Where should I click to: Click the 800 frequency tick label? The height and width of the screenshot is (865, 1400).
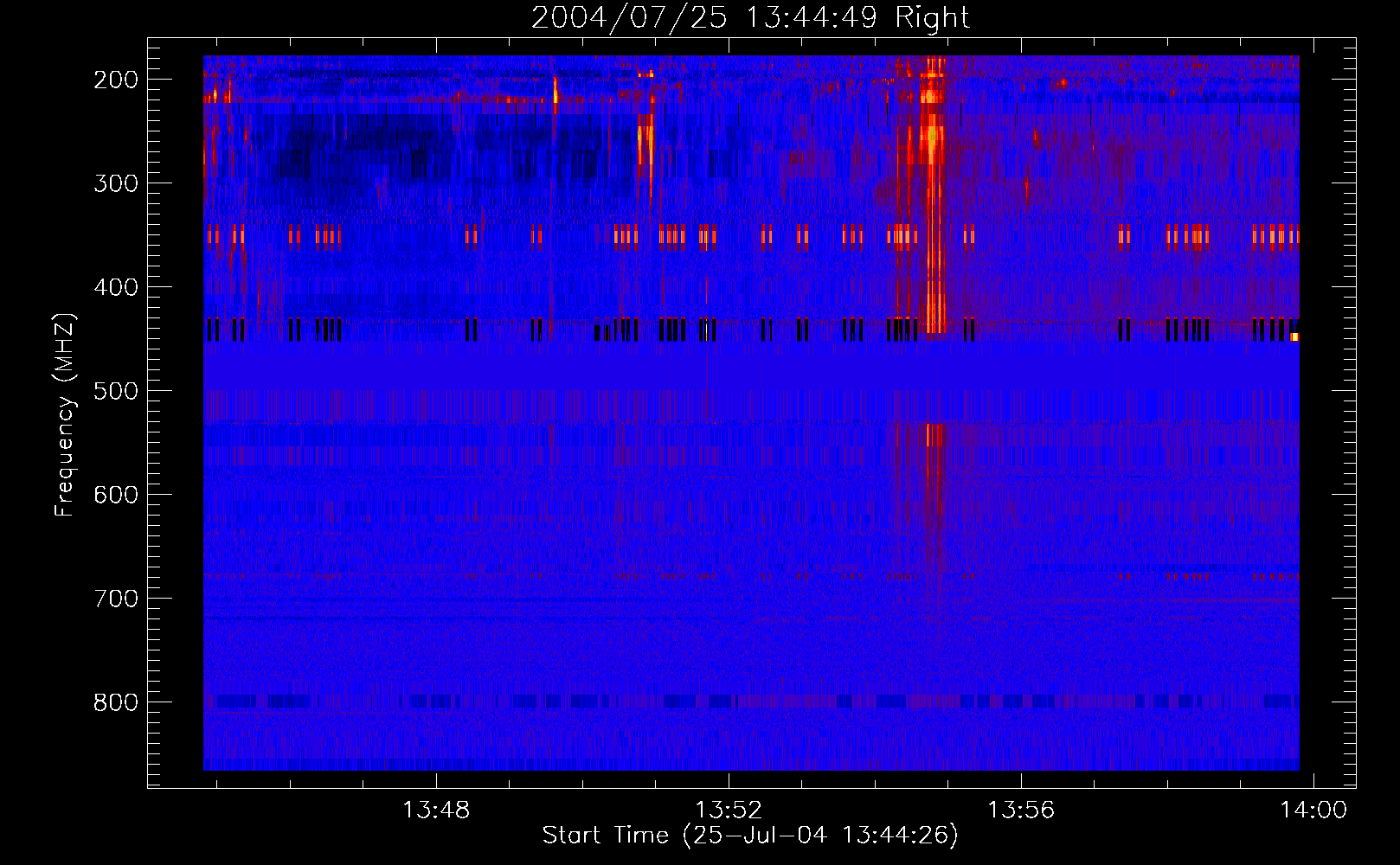[116, 702]
